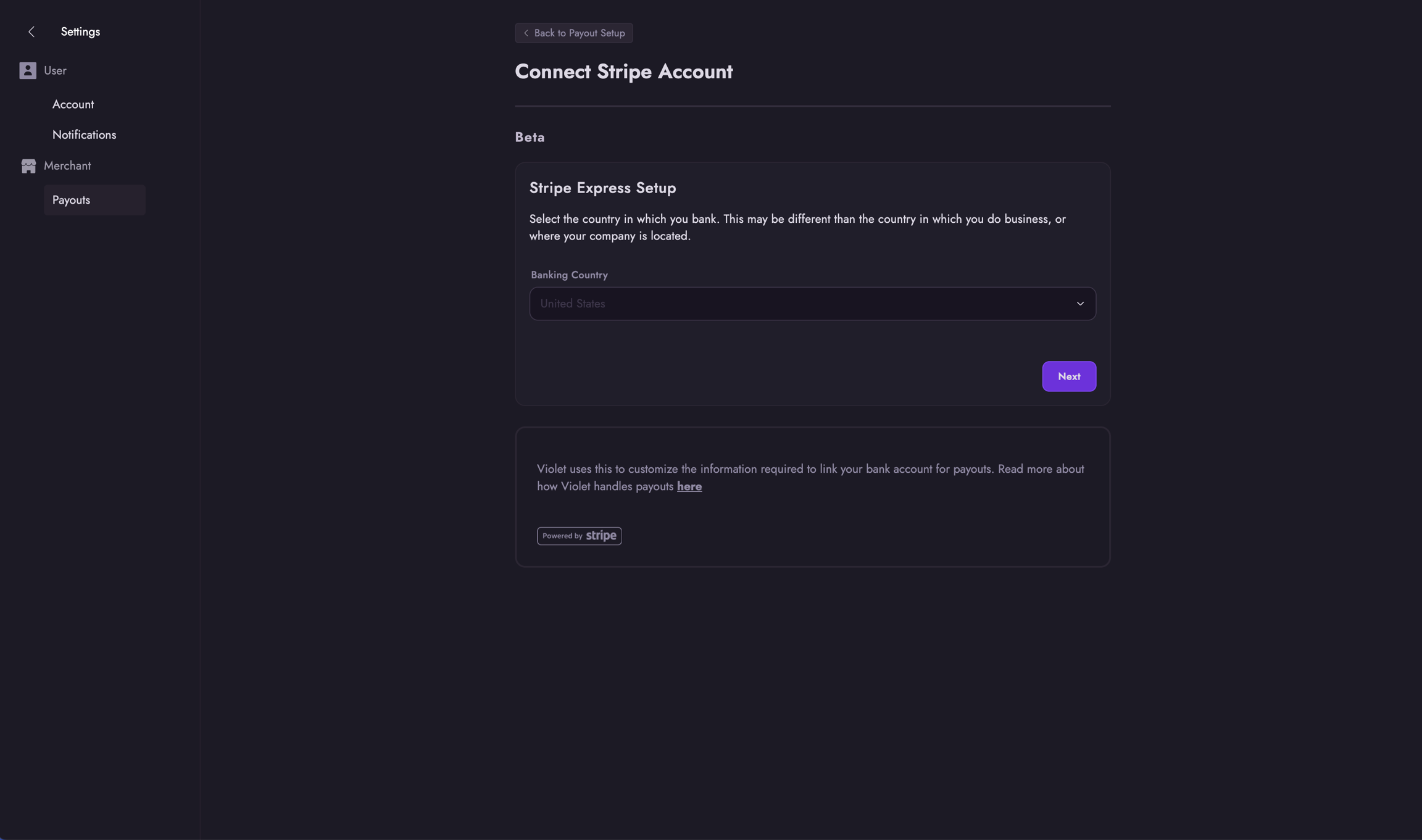Click the Connect Stripe Account heading
1422x840 pixels.
click(623, 72)
